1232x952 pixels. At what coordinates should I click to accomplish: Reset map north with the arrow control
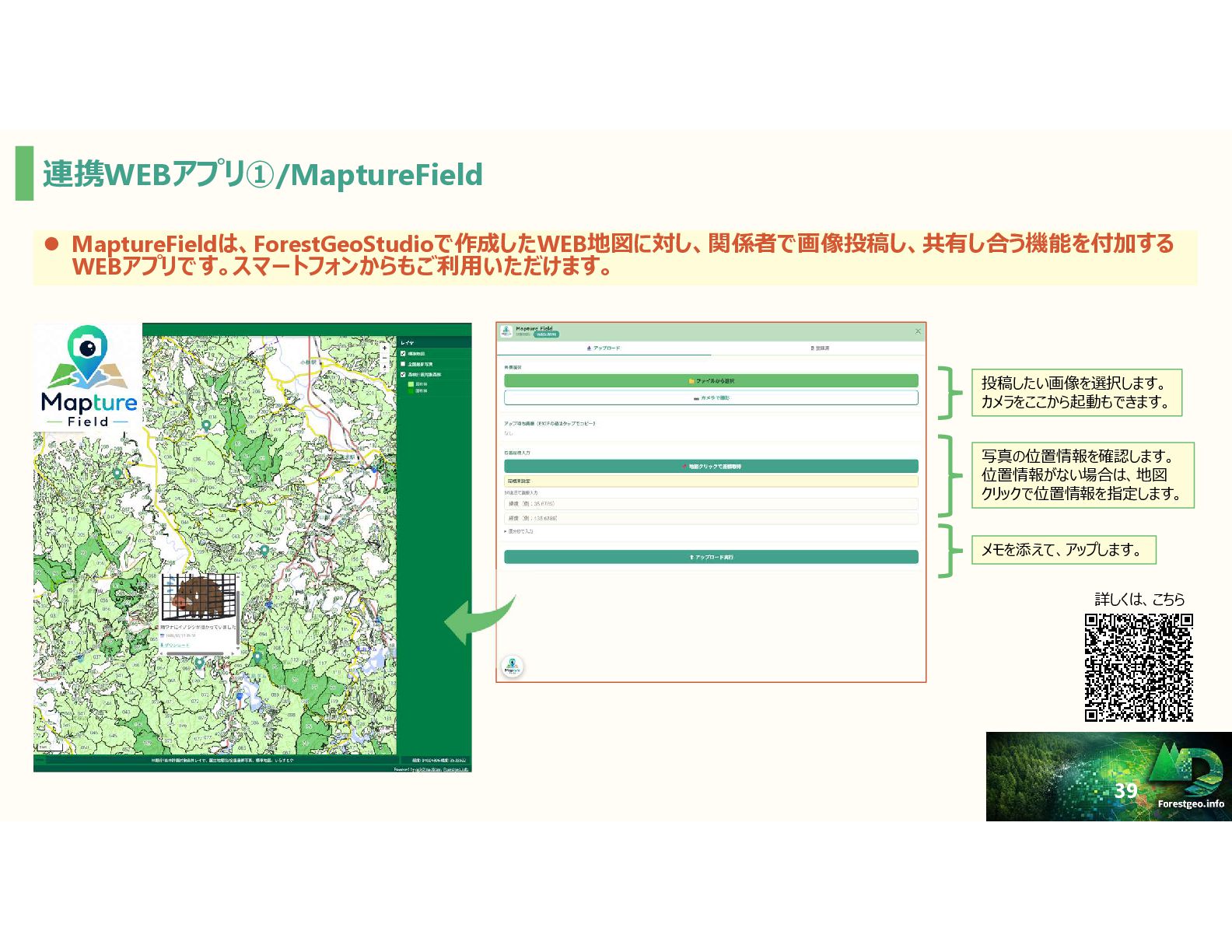point(384,367)
